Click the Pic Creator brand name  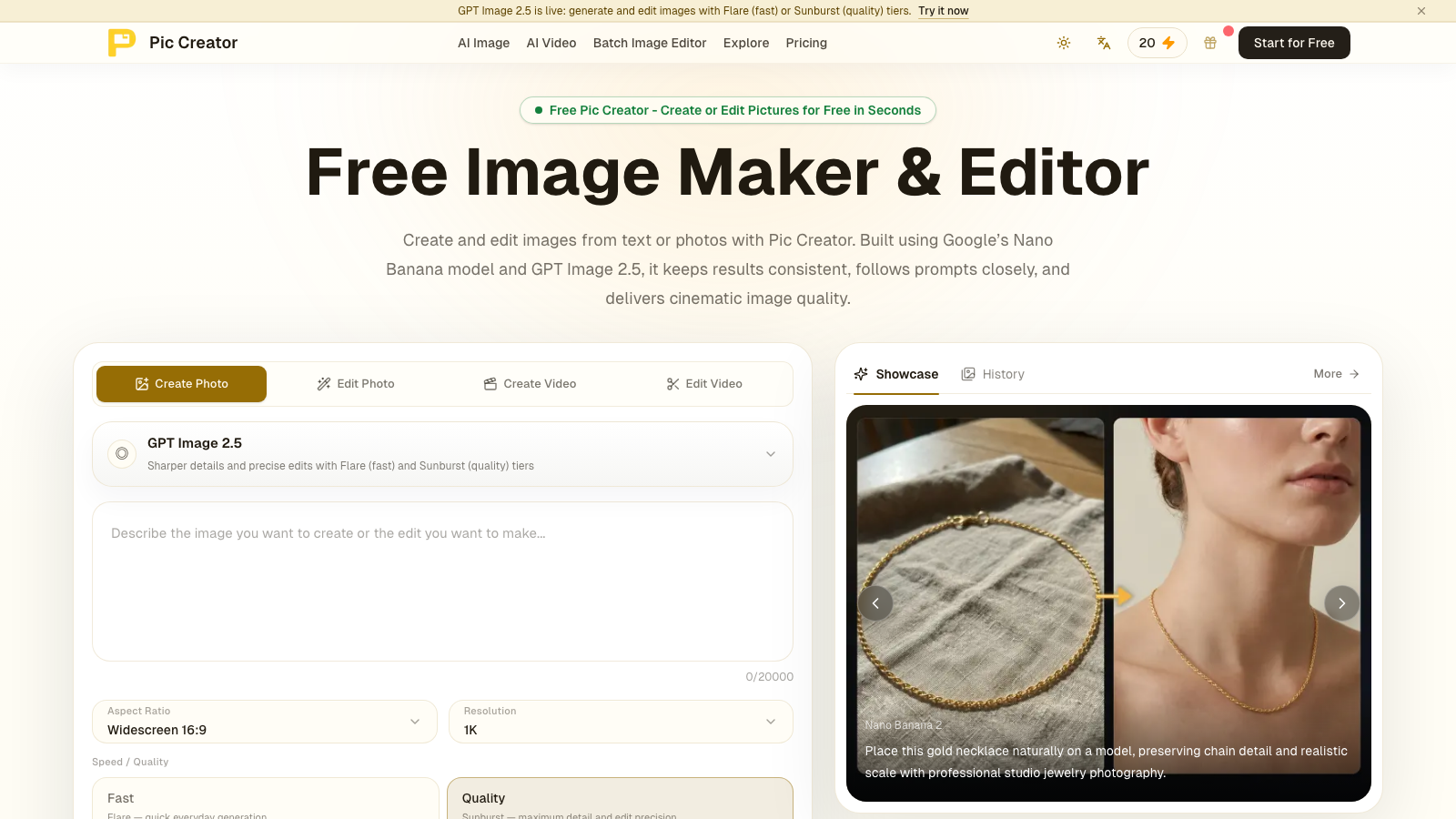tap(193, 43)
